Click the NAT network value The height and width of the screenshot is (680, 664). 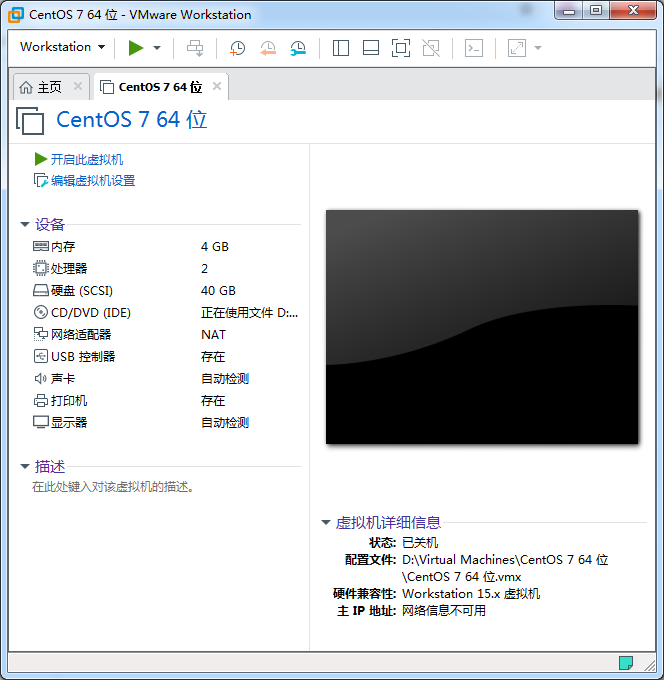click(x=213, y=335)
